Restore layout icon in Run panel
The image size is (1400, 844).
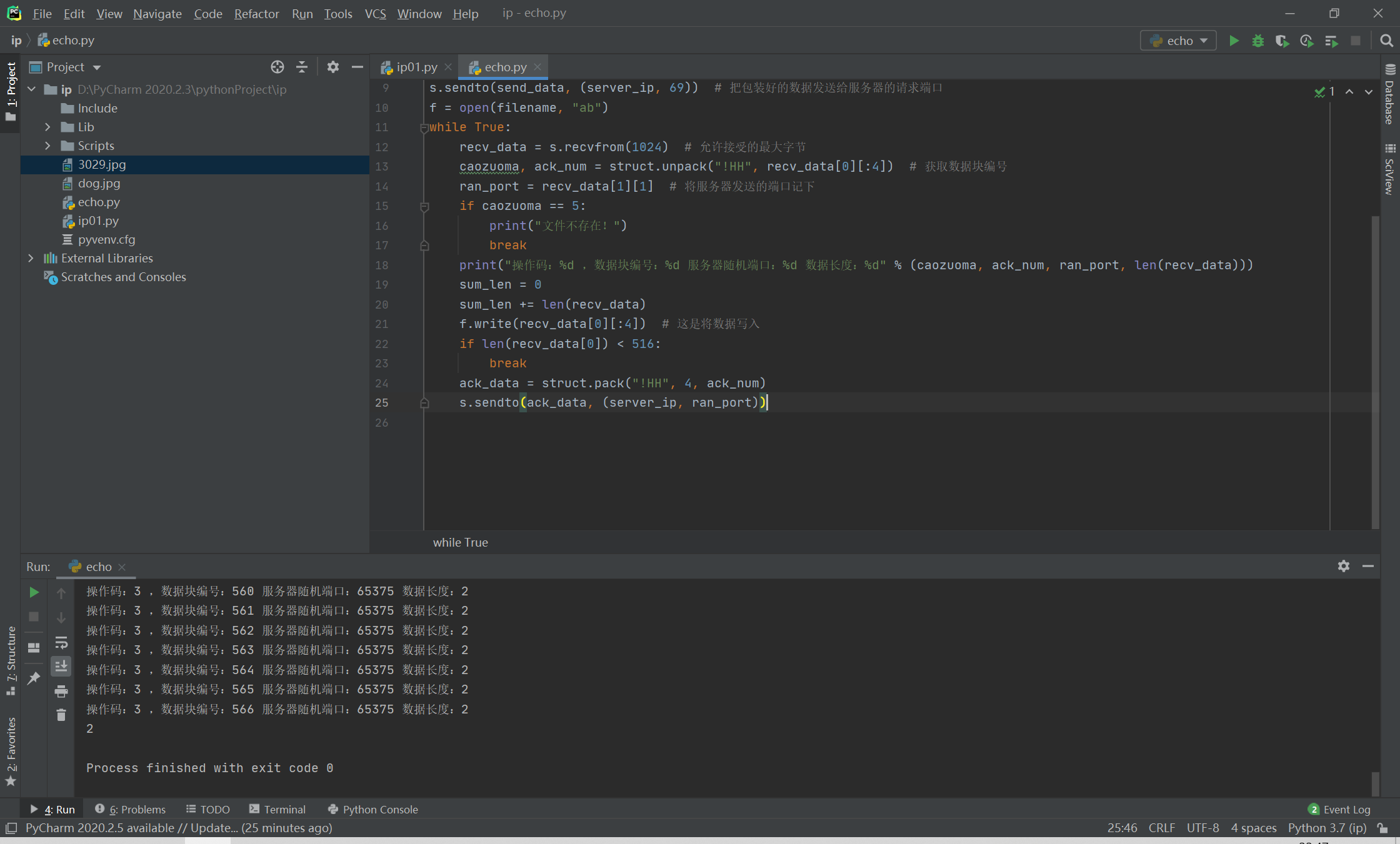(x=34, y=648)
